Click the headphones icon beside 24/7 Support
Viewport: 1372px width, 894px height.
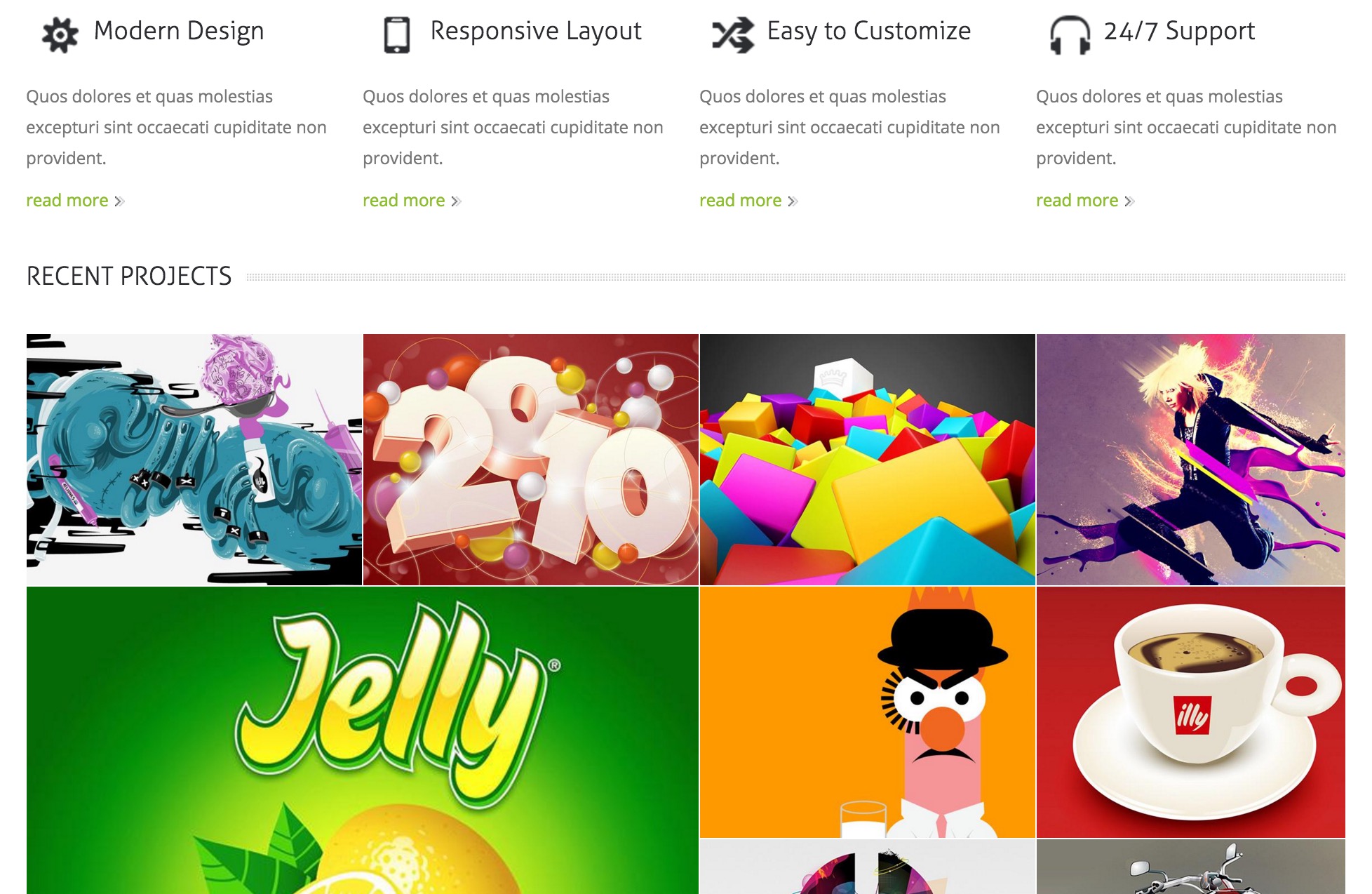click(1070, 35)
